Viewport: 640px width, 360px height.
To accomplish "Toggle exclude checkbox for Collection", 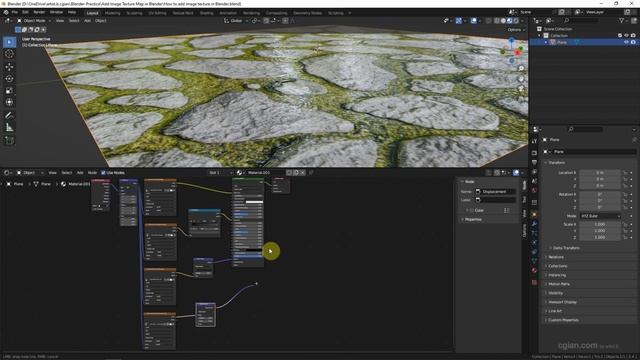I will click(x=620, y=36).
